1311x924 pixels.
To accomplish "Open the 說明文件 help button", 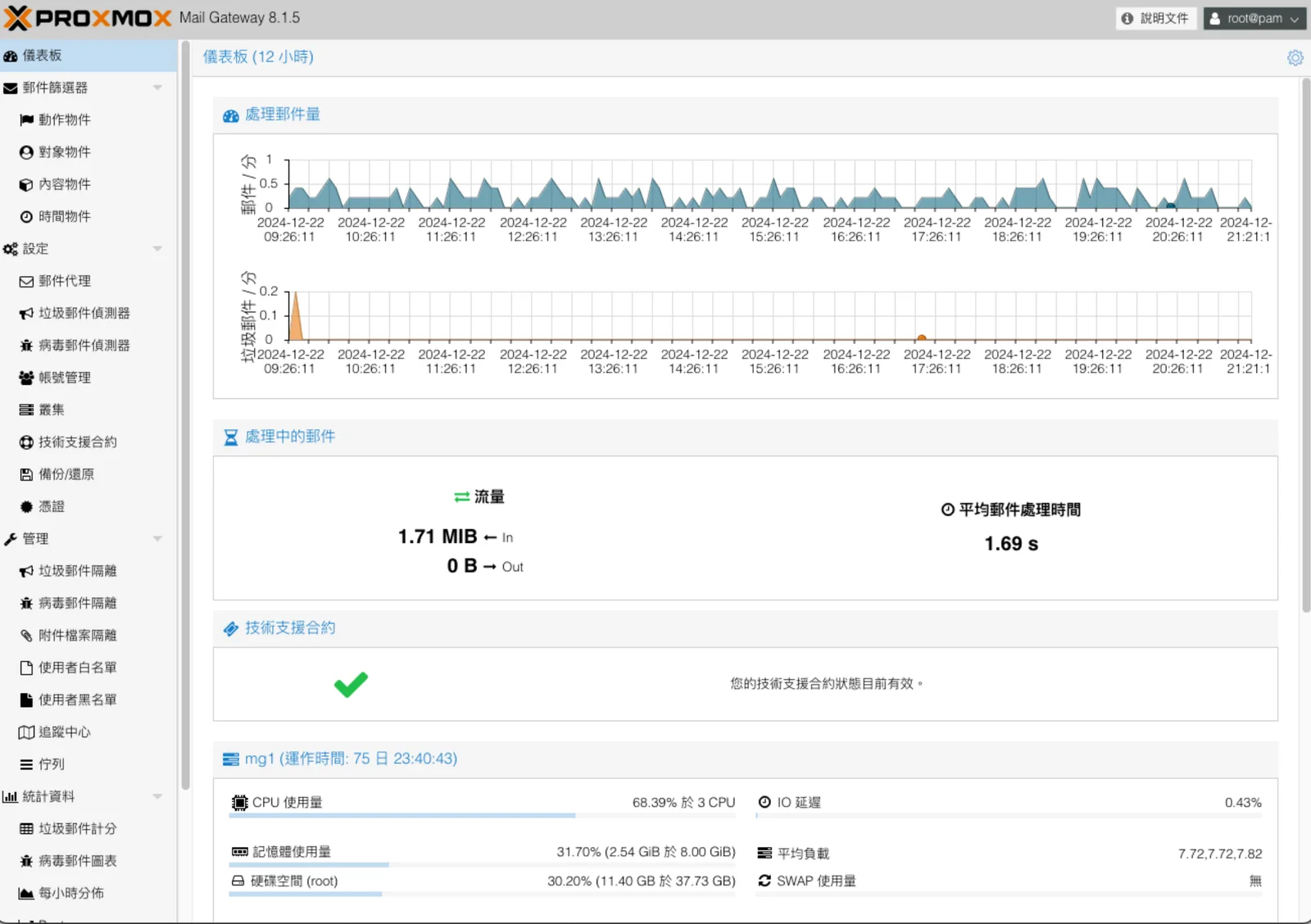I will click(x=1156, y=18).
